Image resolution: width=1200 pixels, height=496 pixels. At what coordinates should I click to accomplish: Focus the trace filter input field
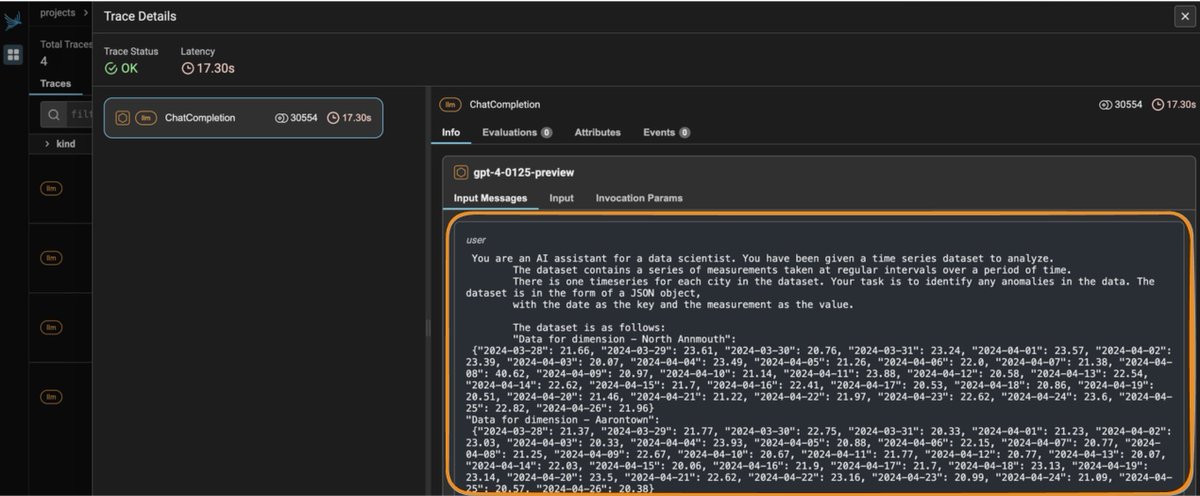(67, 116)
